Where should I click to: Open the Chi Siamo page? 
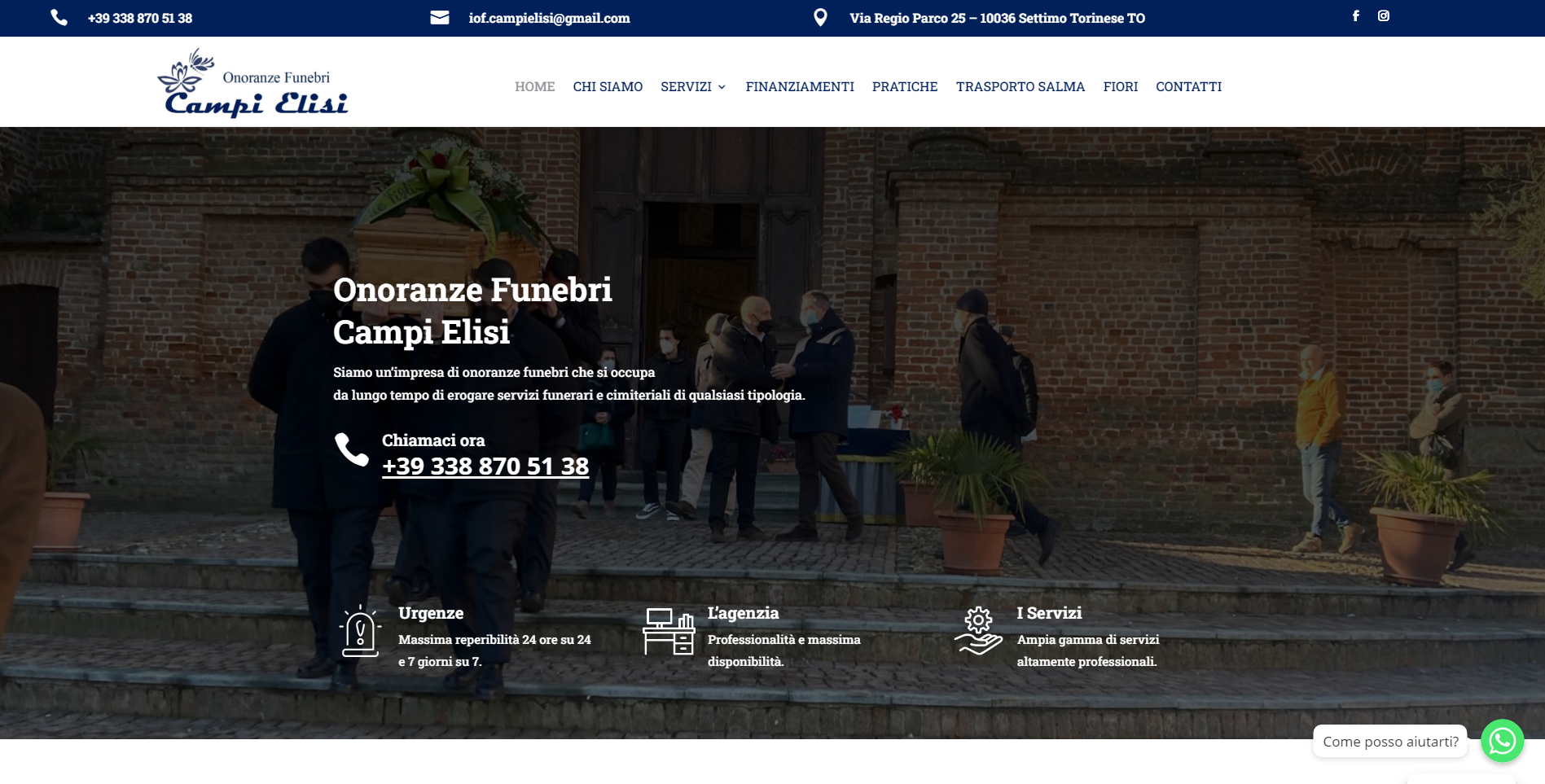point(608,86)
